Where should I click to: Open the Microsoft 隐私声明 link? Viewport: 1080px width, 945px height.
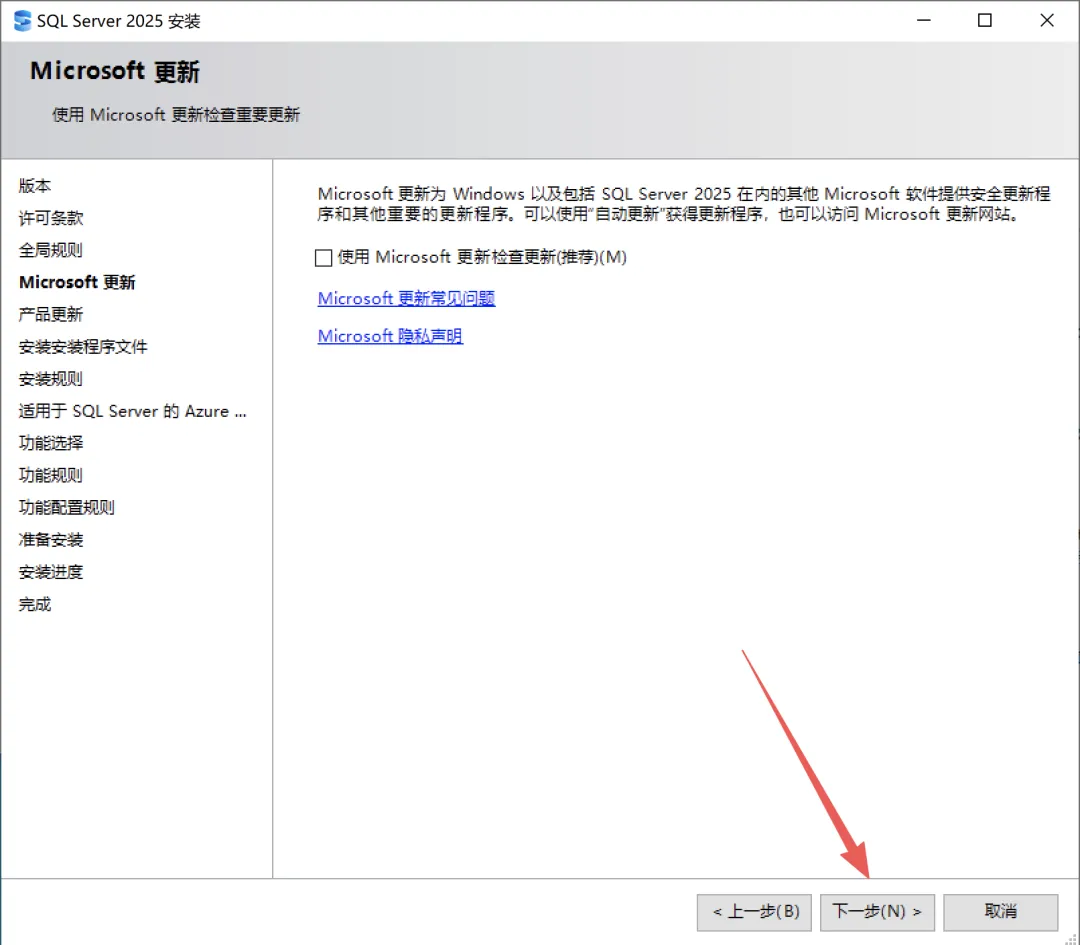(x=390, y=336)
